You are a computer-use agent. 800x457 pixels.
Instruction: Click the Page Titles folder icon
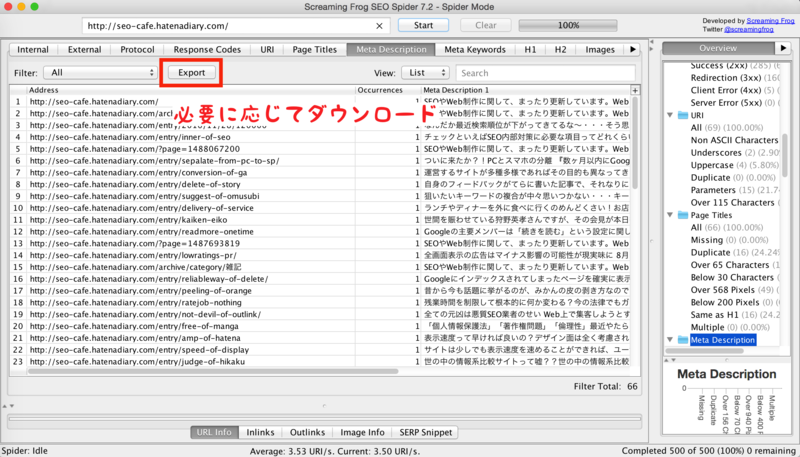683,215
